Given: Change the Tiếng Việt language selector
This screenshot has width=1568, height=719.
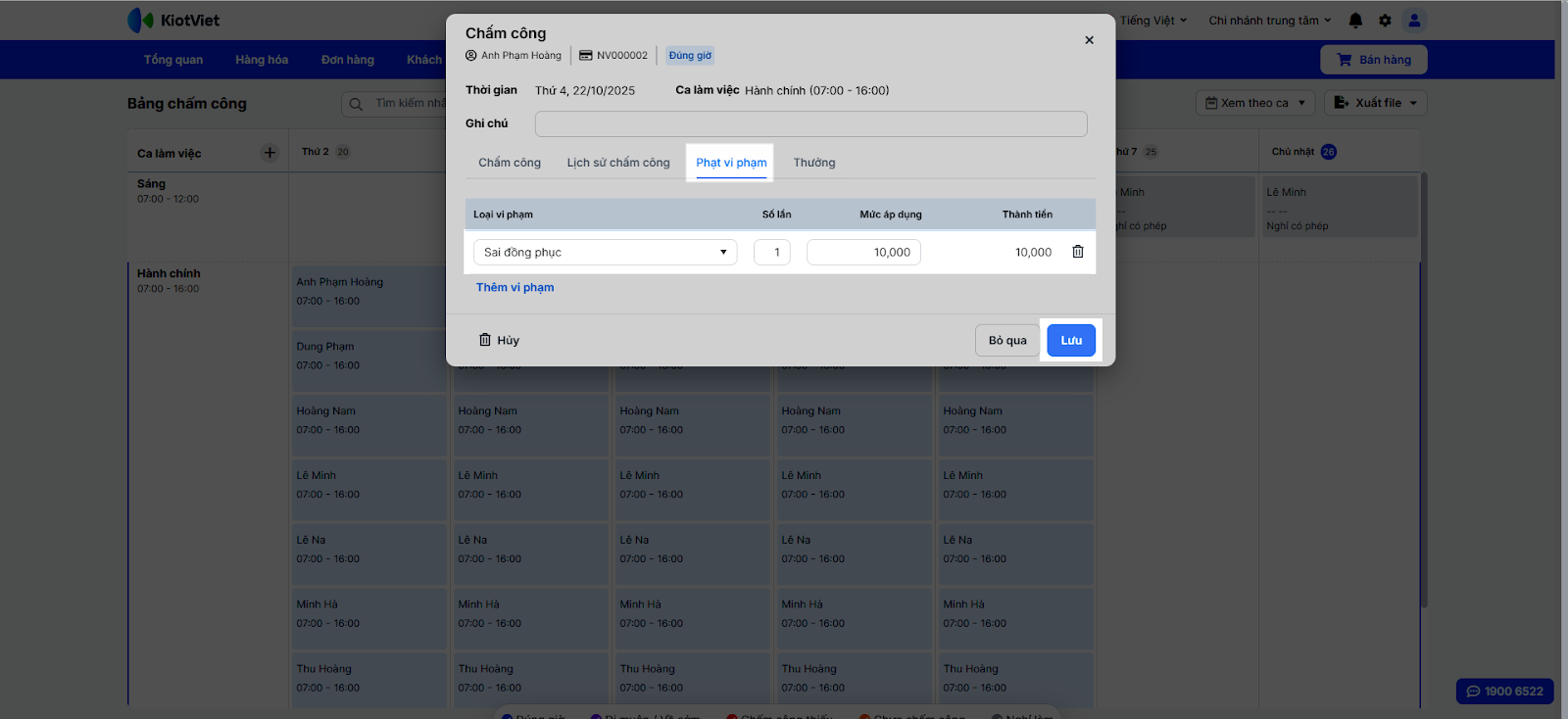Looking at the screenshot, I should pos(1152,21).
